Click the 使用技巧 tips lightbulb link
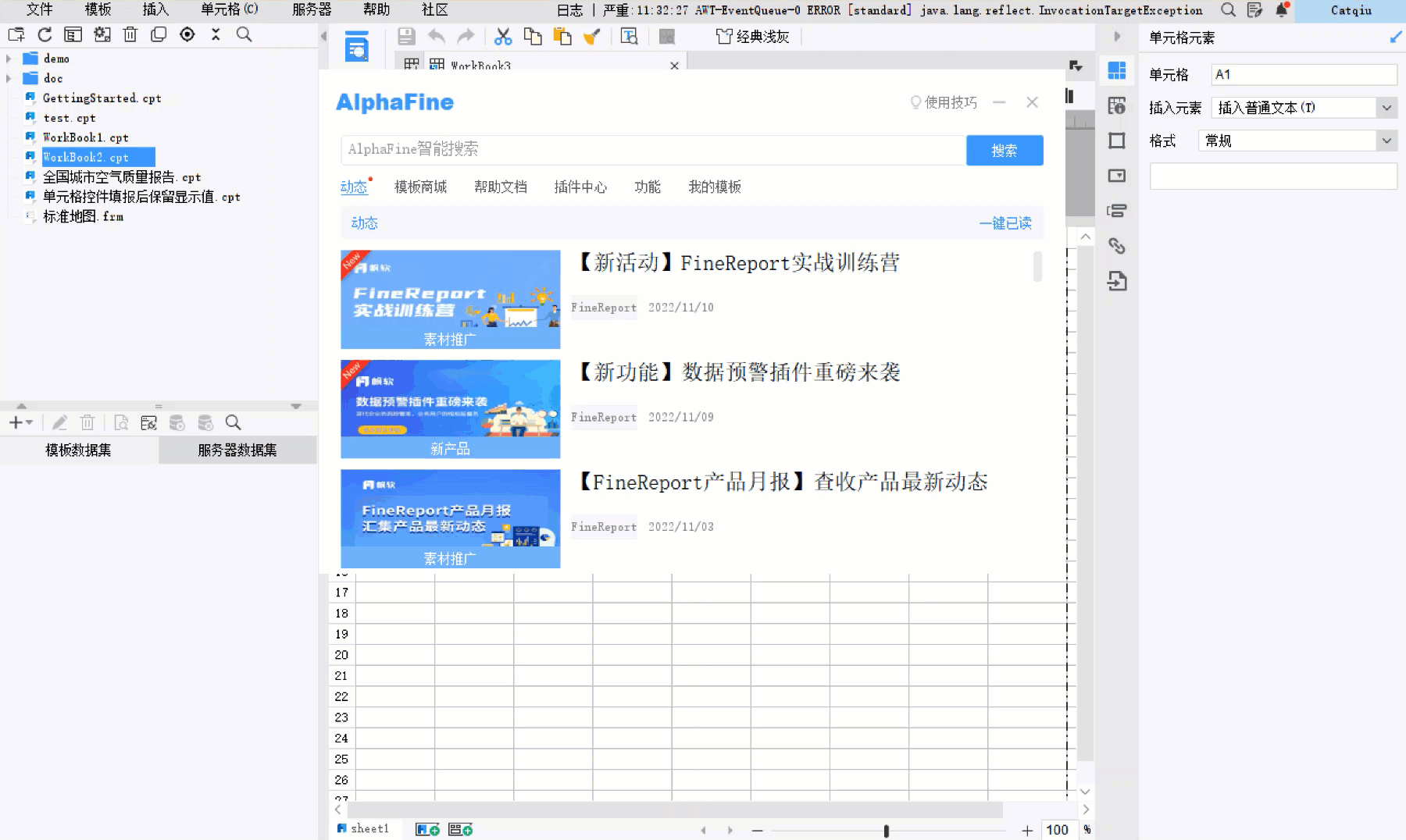 pyautogui.click(x=944, y=102)
